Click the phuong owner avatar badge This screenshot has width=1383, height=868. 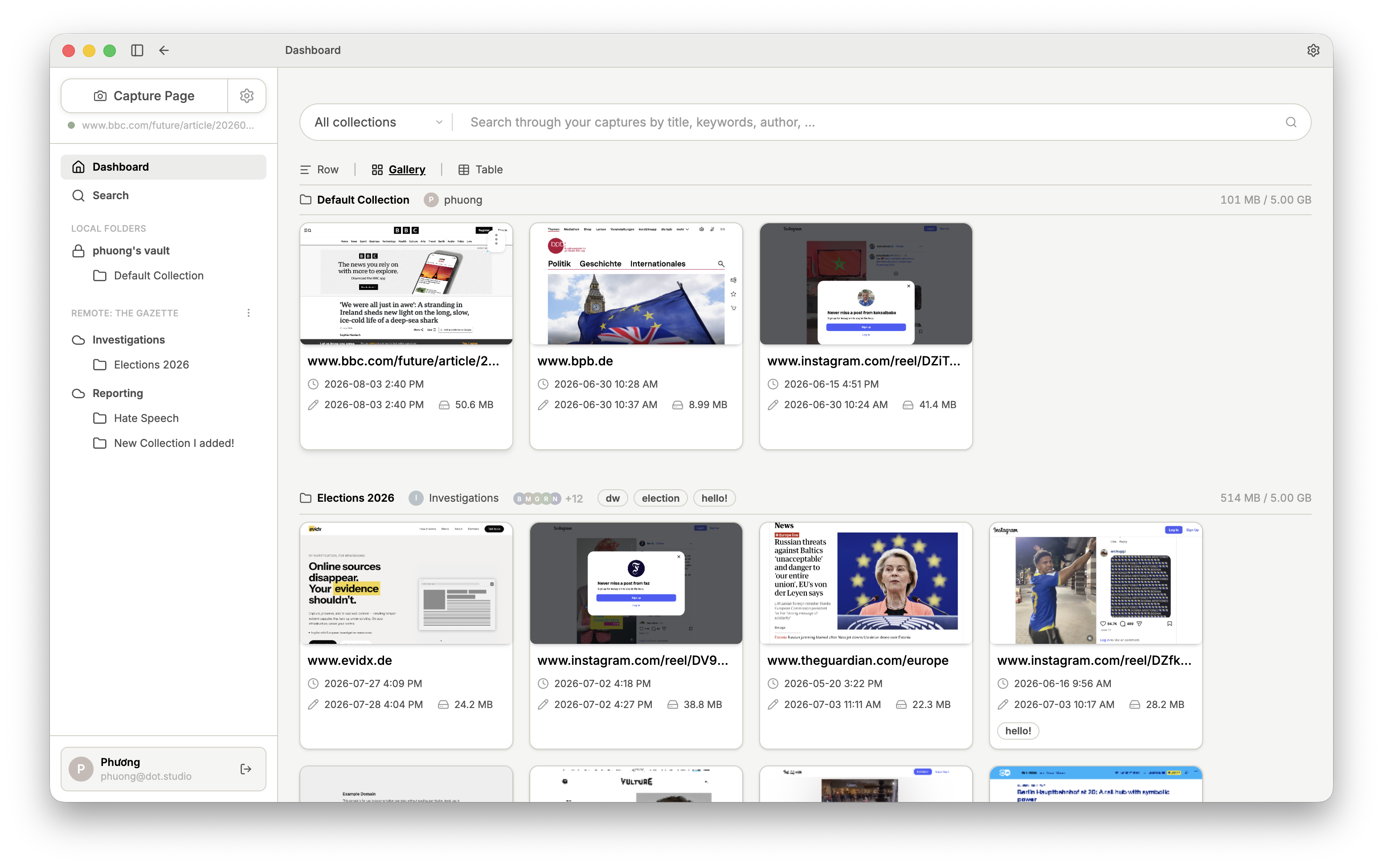[x=431, y=200]
